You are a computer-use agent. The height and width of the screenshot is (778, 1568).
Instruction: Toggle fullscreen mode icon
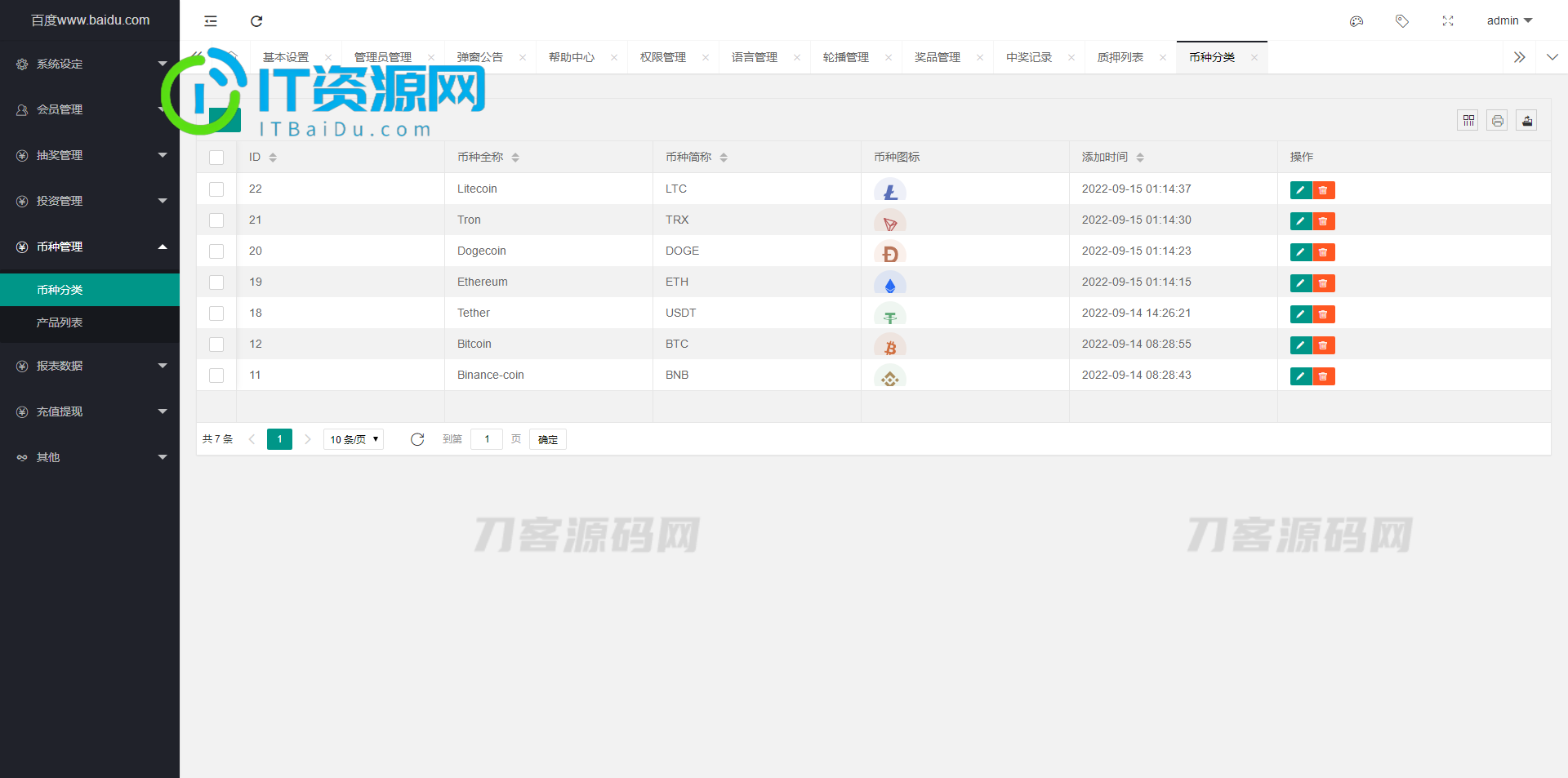(x=1448, y=21)
